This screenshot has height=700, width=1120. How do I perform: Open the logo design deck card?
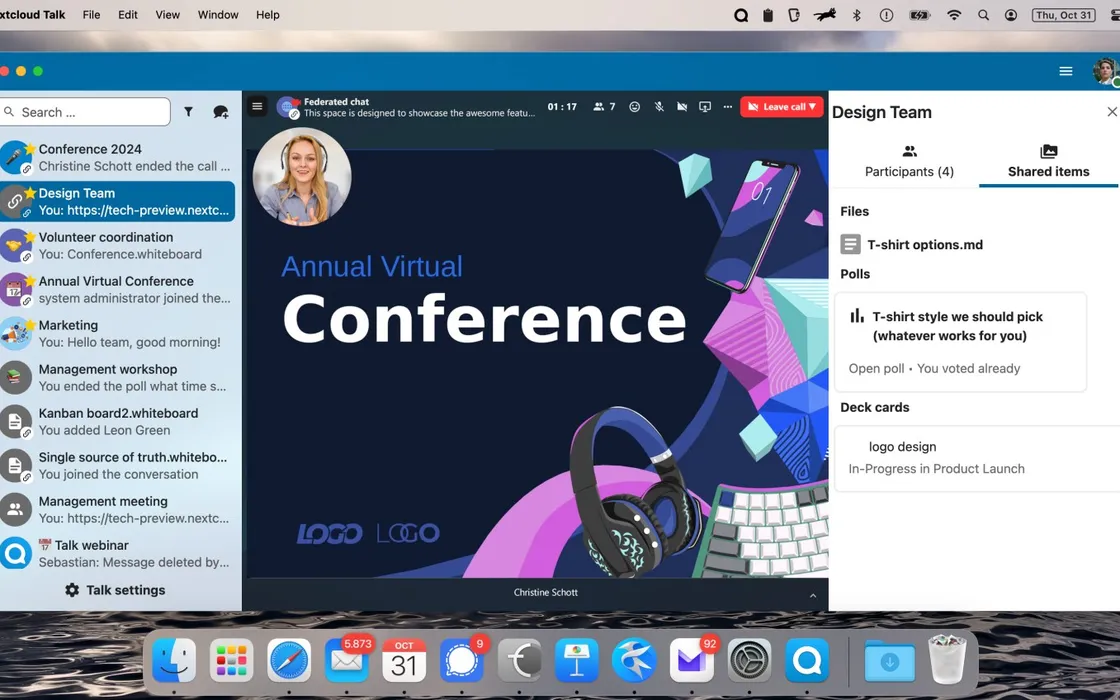(x=977, y=458)
